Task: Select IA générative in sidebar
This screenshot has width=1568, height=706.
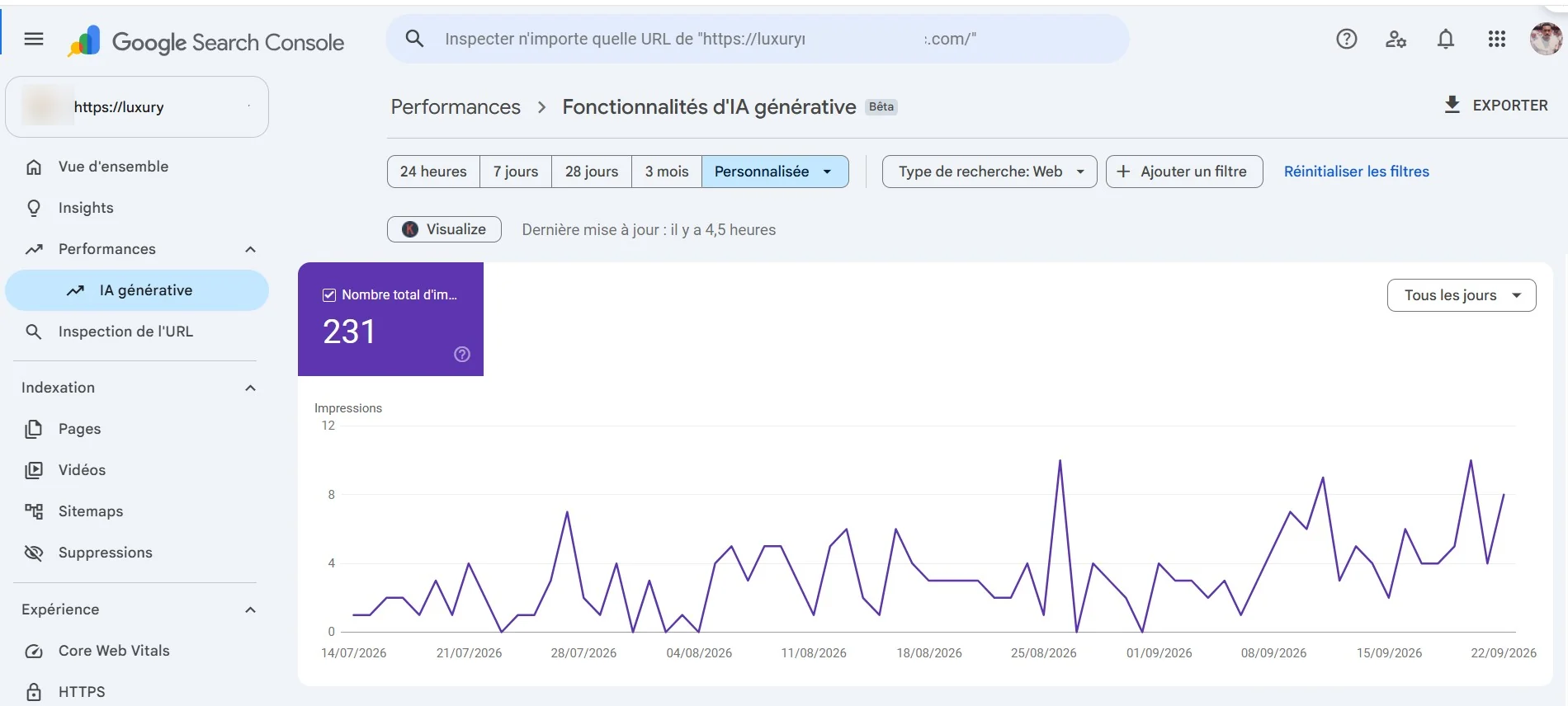Action: [137, 290]
